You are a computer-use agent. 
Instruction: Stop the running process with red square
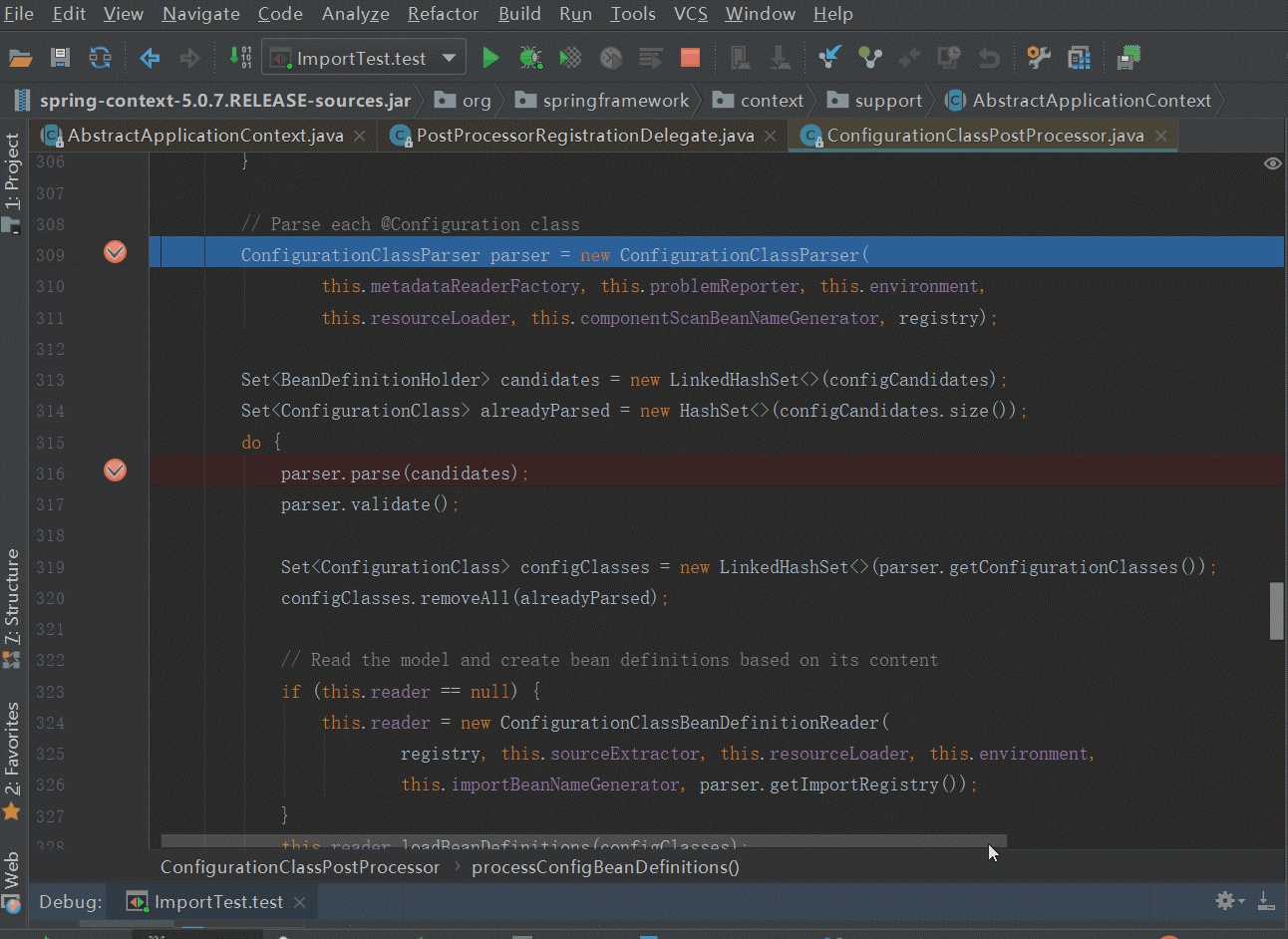point(690,58)
